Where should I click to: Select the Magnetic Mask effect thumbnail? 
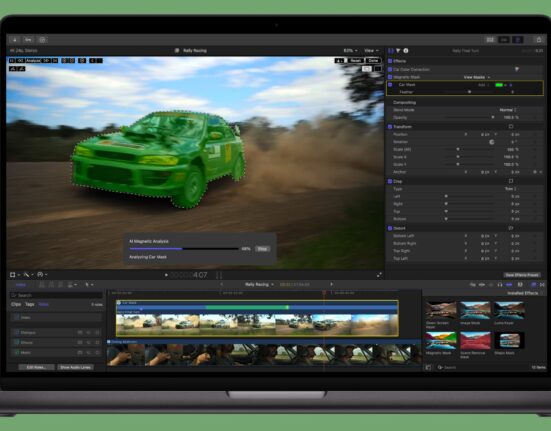tap(441, 340)
